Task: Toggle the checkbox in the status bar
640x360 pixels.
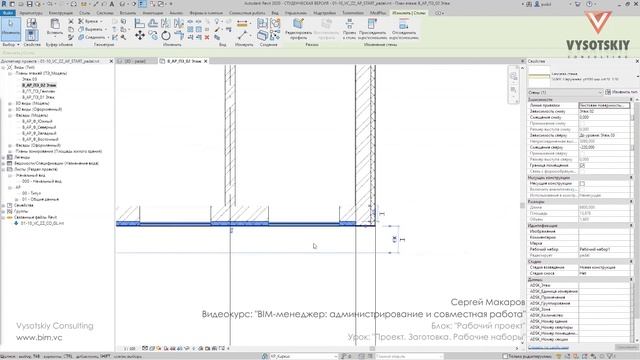Action: pyautogui.click(x=505, y=356)
